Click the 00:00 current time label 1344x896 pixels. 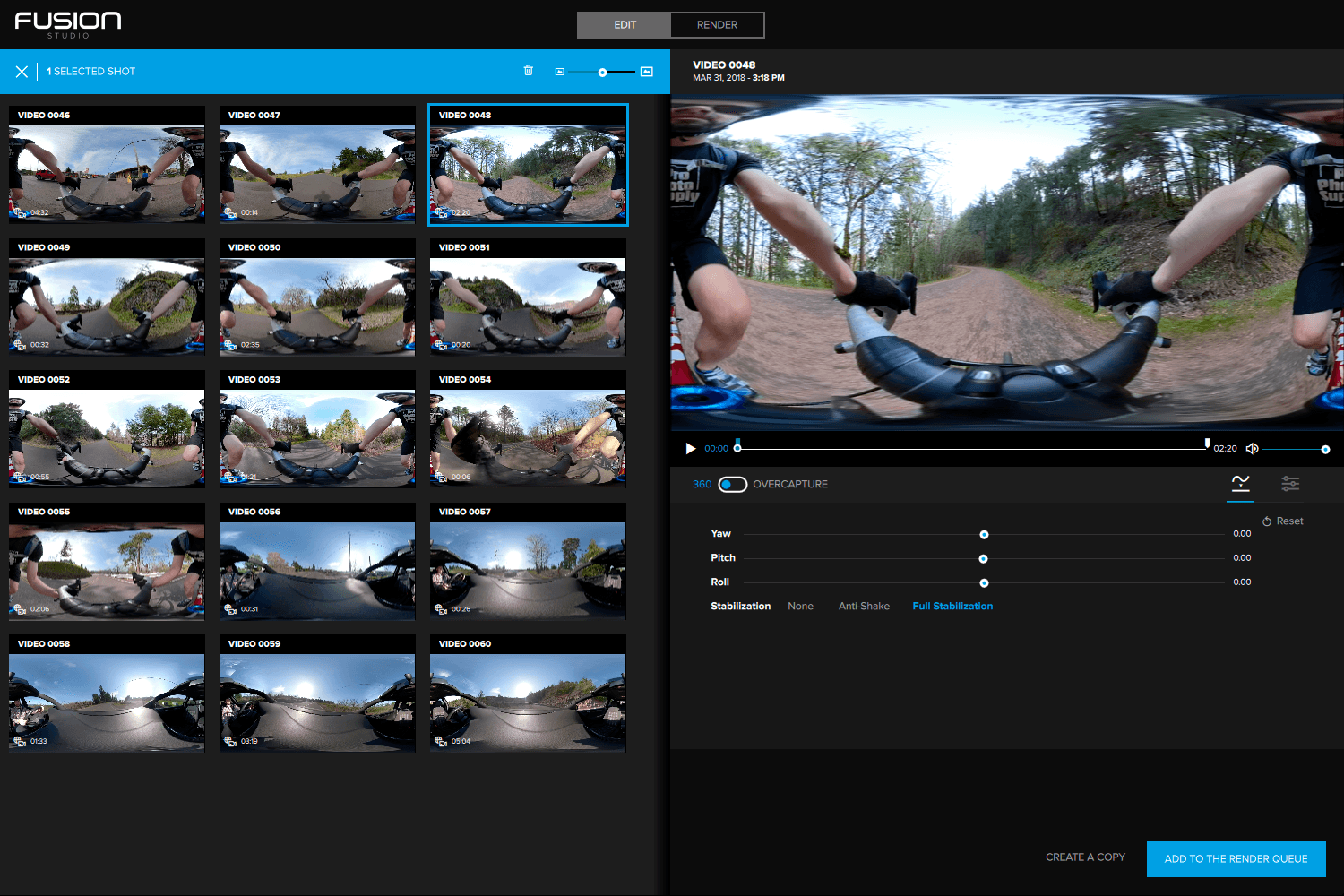716,449
